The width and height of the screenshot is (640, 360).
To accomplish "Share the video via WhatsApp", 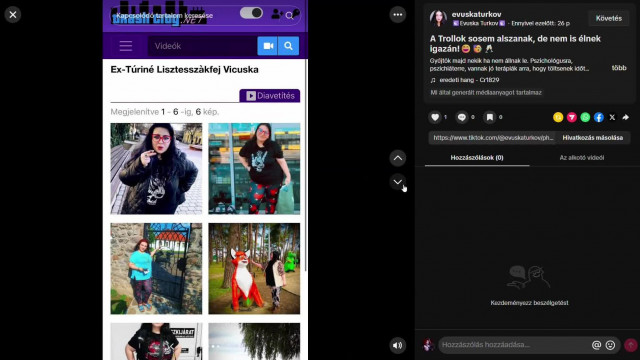I will click(x=585, y=117).
